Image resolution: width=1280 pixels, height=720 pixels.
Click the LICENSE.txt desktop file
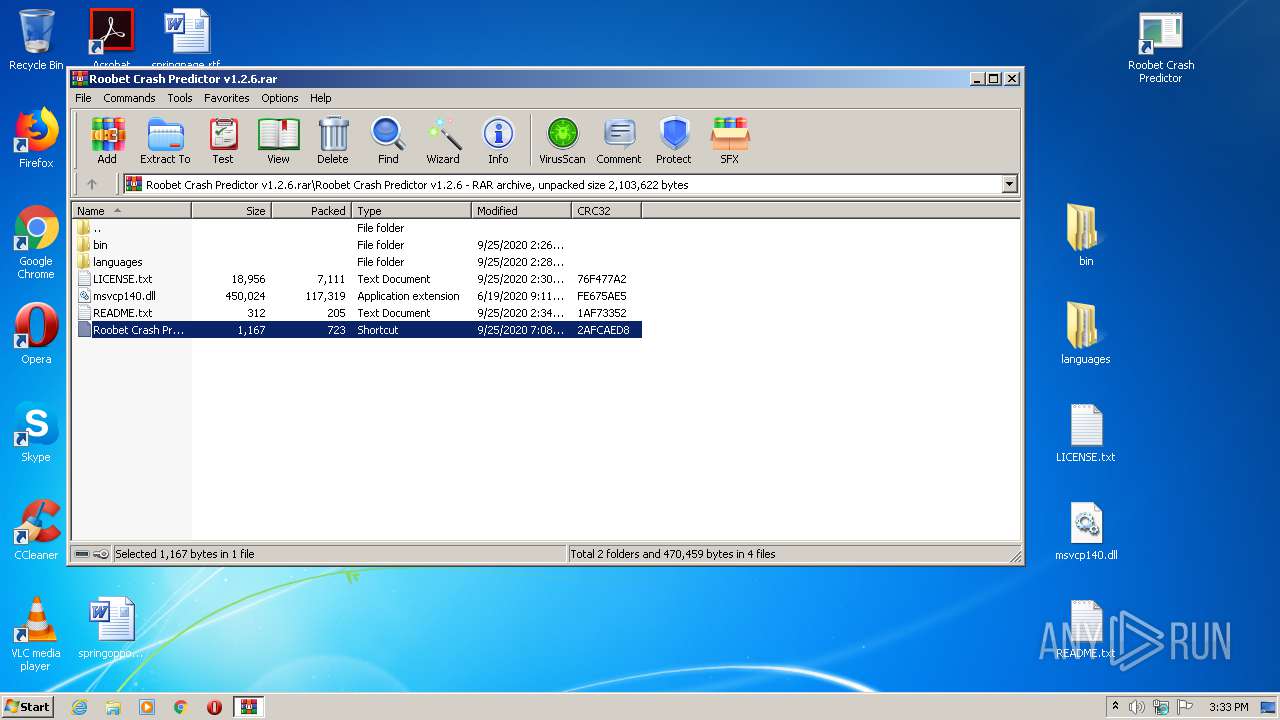point(1085,433)
